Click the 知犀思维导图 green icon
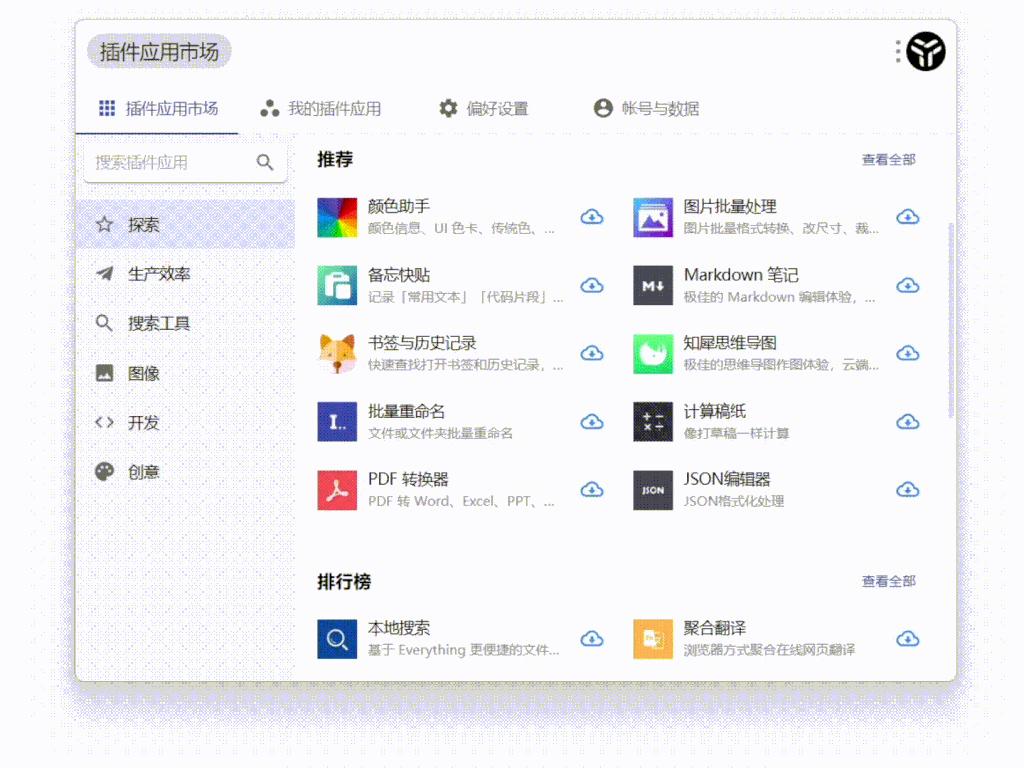 click(x=652, y=353)
